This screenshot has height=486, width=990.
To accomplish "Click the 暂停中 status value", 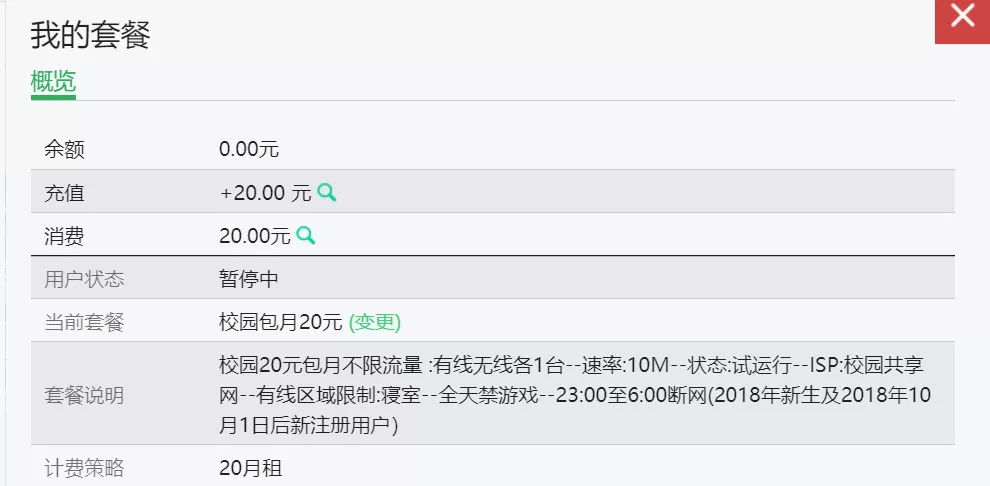I will click(249, 279).
